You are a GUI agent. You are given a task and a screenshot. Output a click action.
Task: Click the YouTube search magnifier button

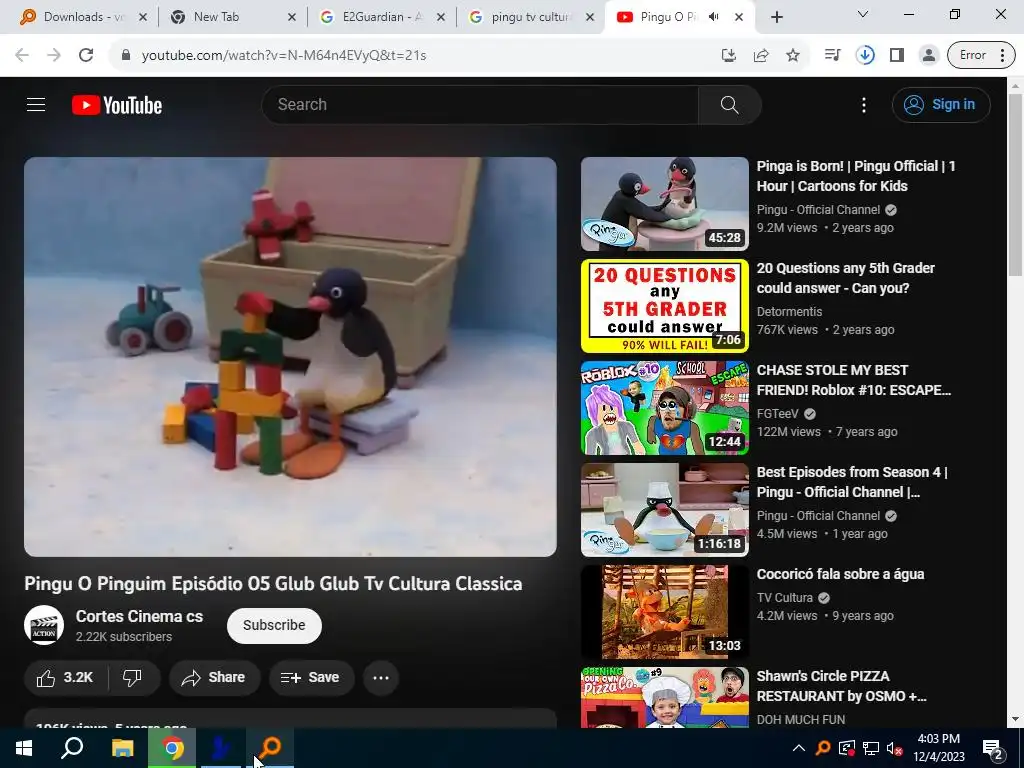pos(729,104)
